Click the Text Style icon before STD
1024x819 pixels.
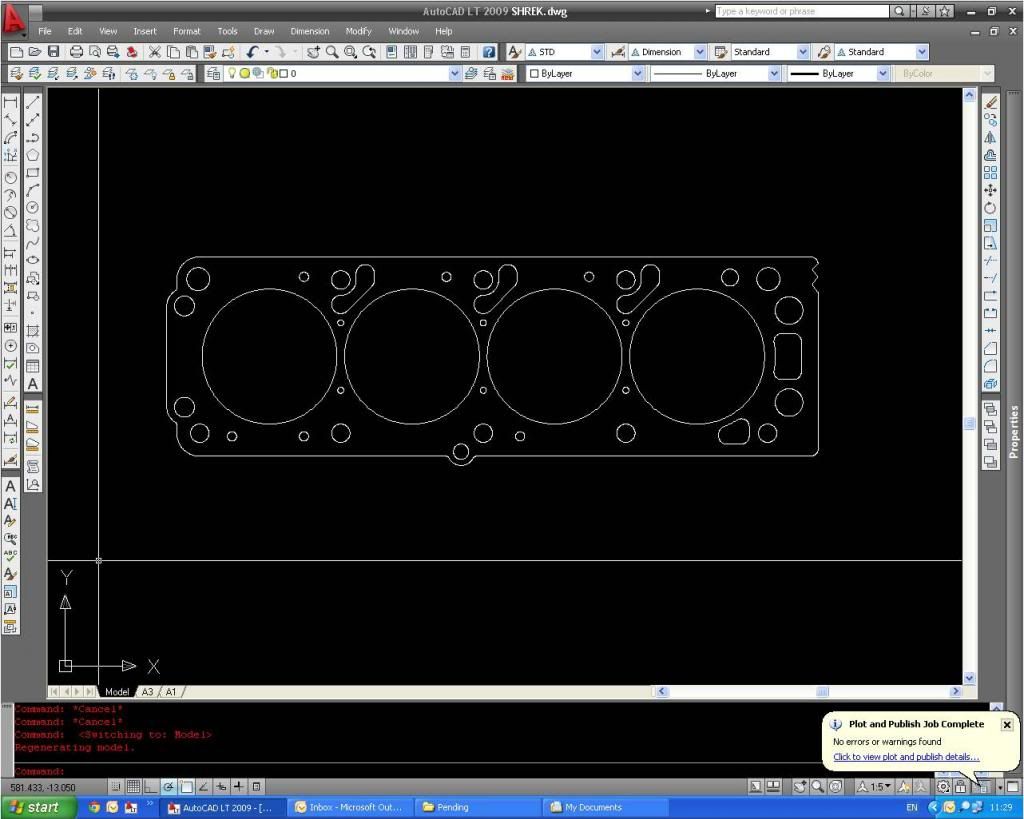515,52
